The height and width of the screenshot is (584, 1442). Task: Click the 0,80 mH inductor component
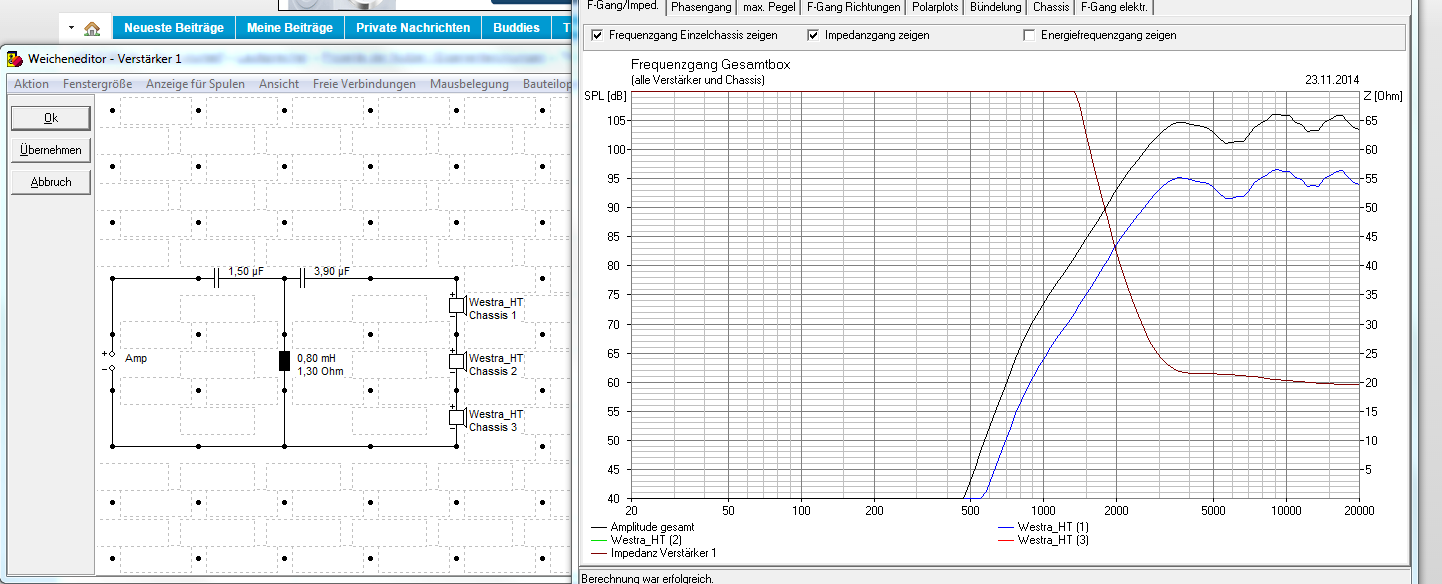(x=284, y=362)
